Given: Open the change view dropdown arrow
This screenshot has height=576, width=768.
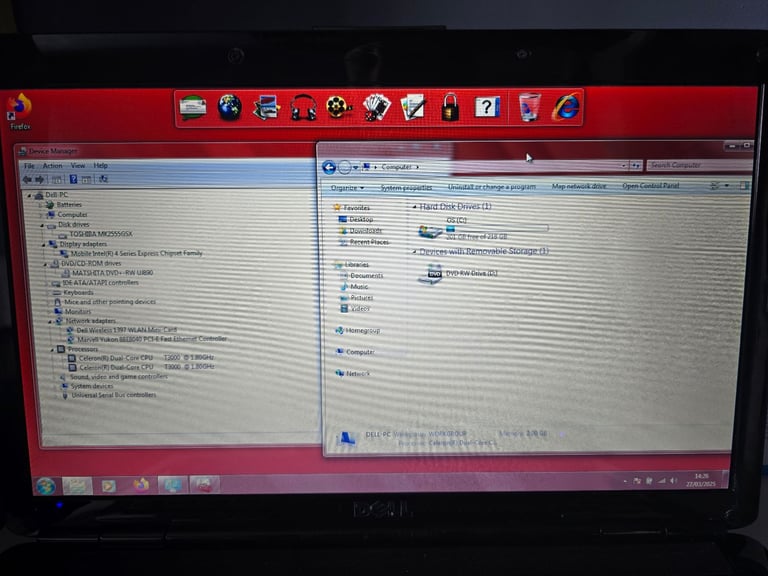Looking at the screenshot, I should (727, 185).
